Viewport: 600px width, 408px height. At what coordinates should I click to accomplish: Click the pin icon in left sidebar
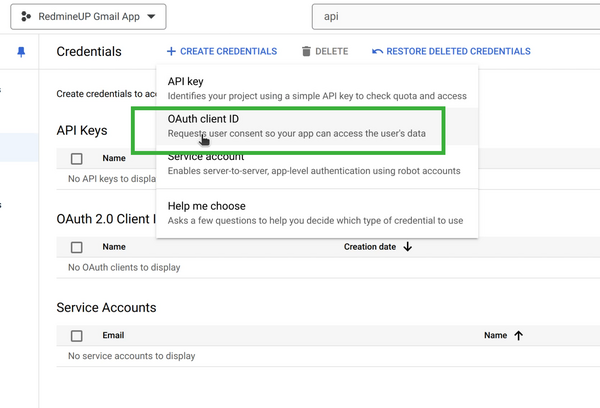click(x=22, y=52)
